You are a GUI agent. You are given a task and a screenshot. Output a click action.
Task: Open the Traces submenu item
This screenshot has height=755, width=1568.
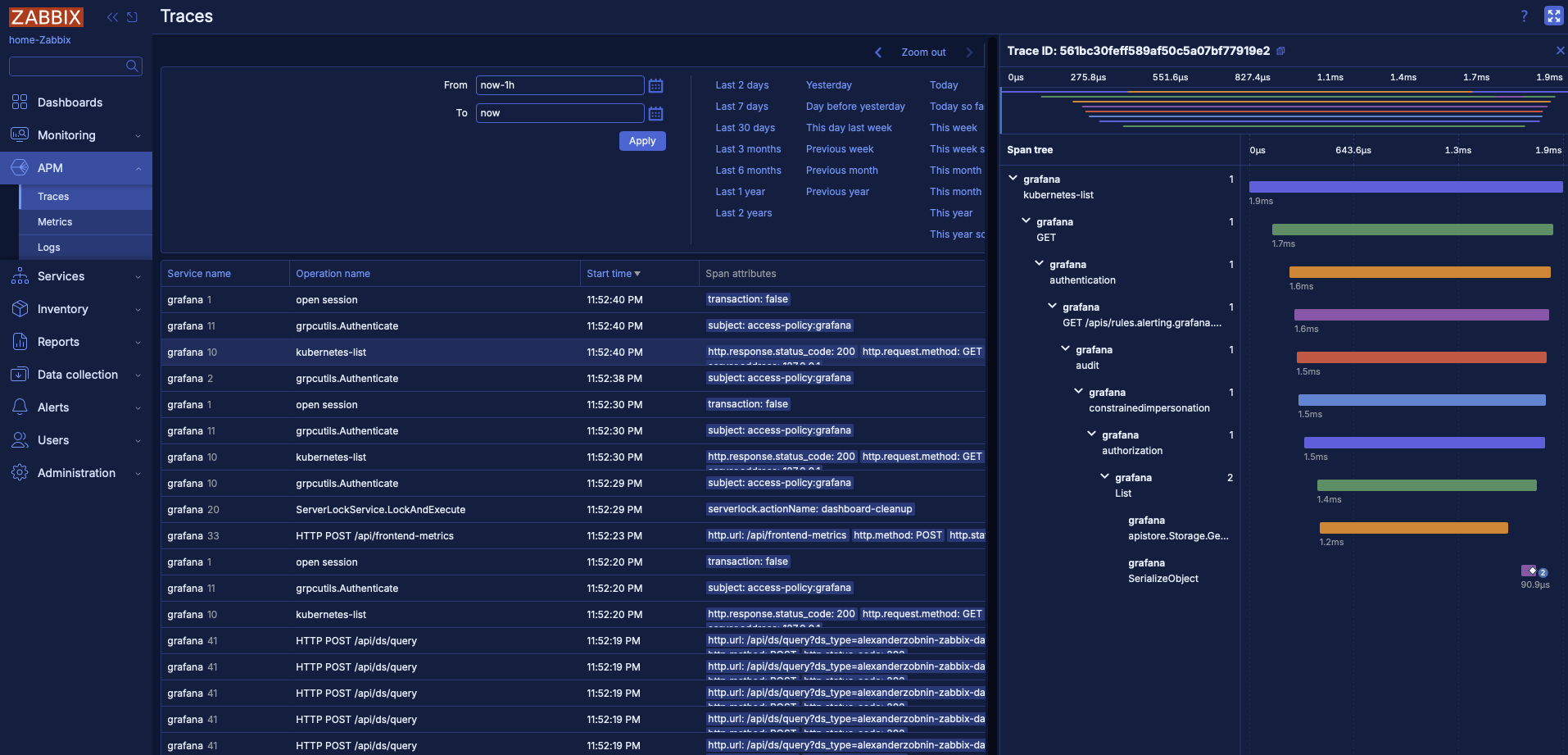pos(86,197)
